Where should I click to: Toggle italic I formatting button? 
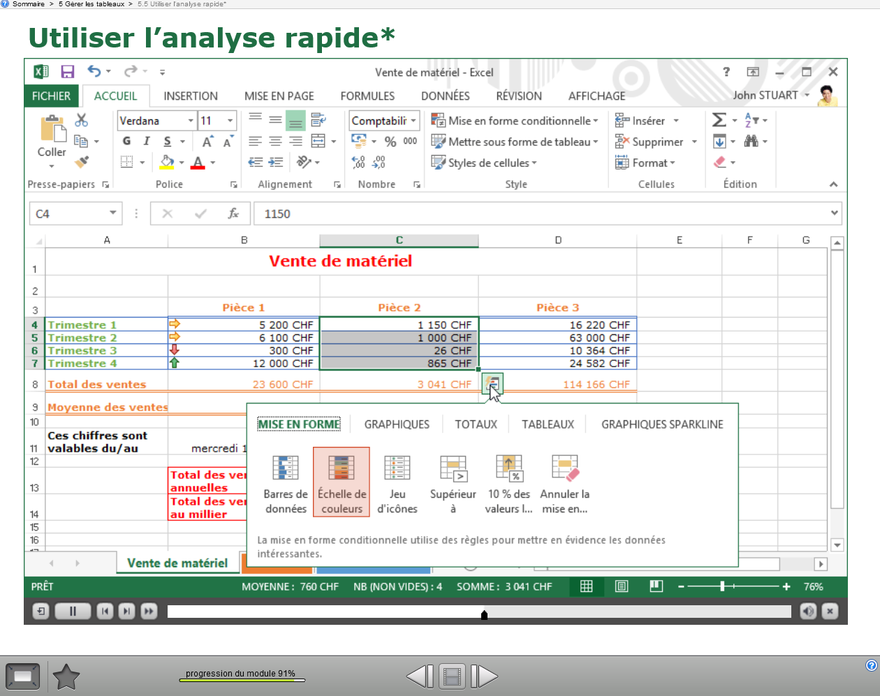click(x=147, y=142)
